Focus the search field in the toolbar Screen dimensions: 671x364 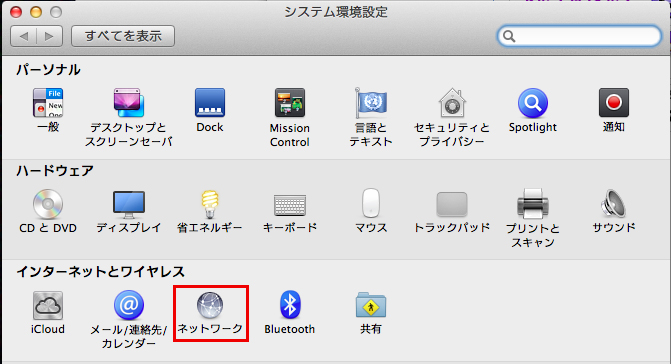pyautogui.click(x=579, y=36)
